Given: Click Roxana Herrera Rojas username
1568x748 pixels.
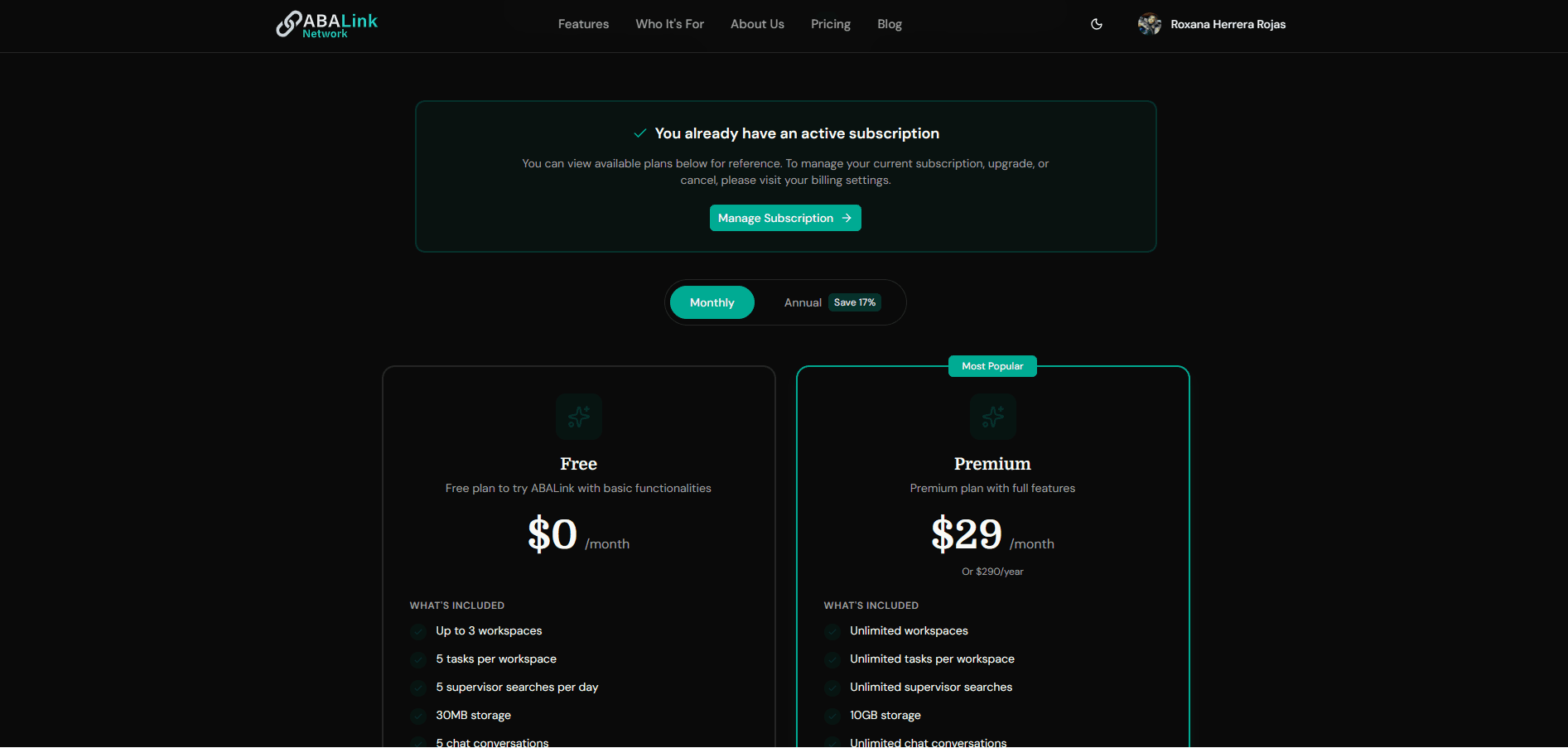Looking at the screenshot, I should (1228, 24).
